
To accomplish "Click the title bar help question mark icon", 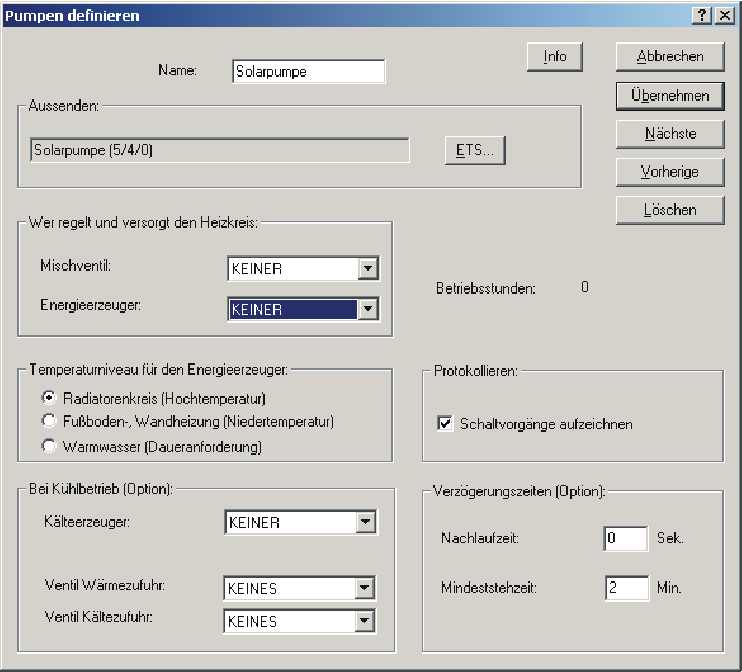I will point(700,15).
